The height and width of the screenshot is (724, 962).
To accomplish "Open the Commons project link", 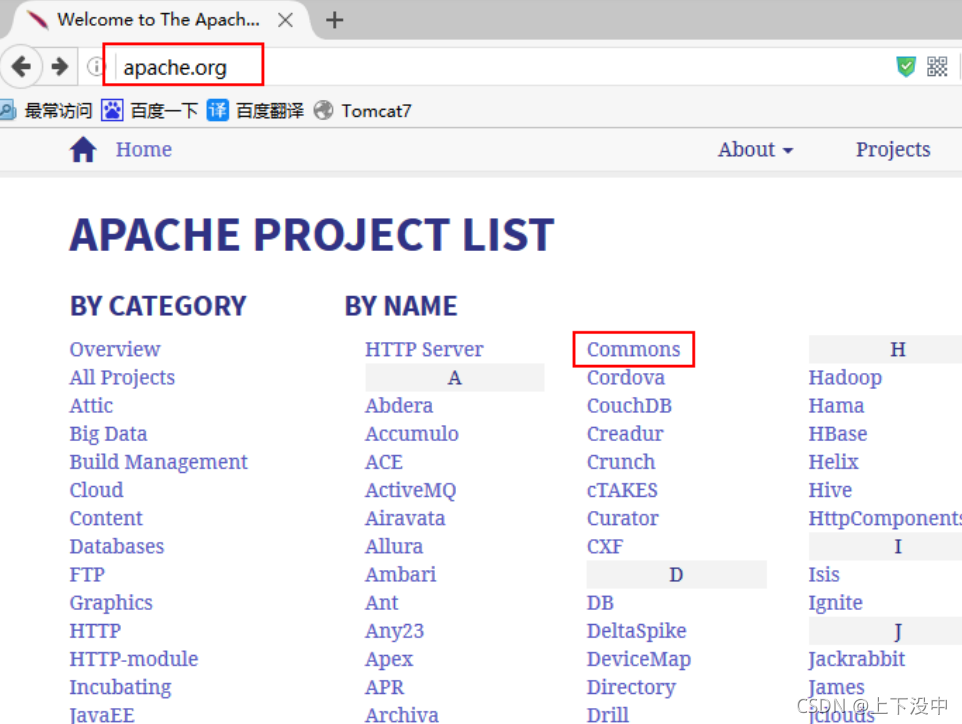I will [x=633, y=349].
